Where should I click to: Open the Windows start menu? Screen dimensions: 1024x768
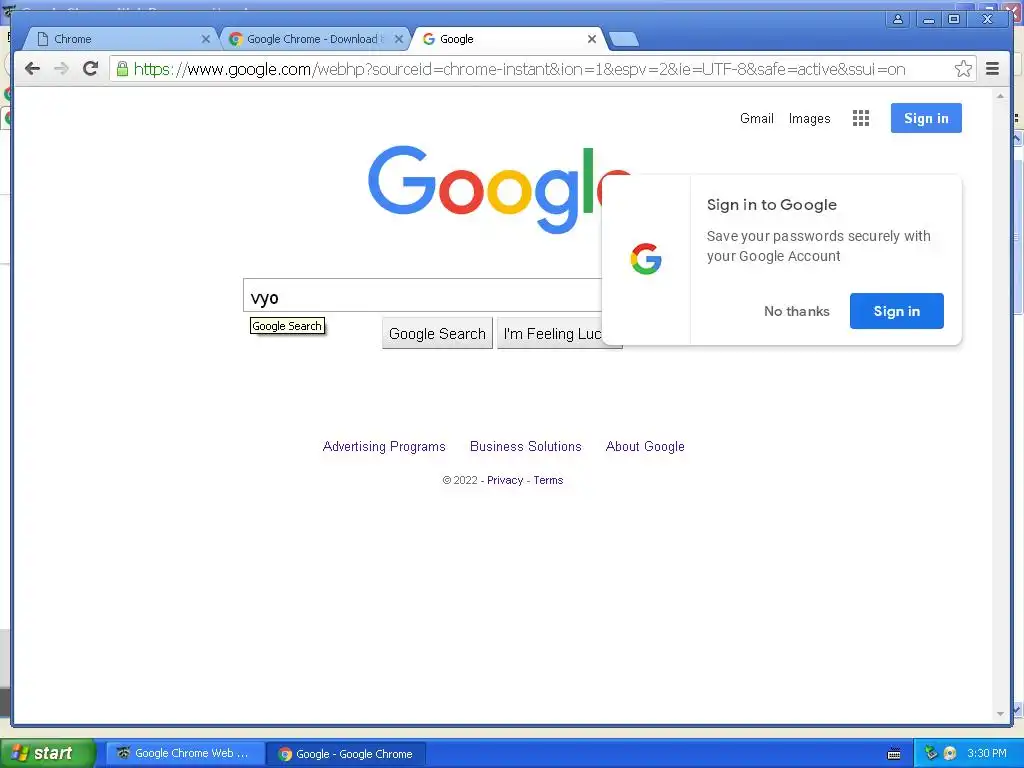[48, 753]
